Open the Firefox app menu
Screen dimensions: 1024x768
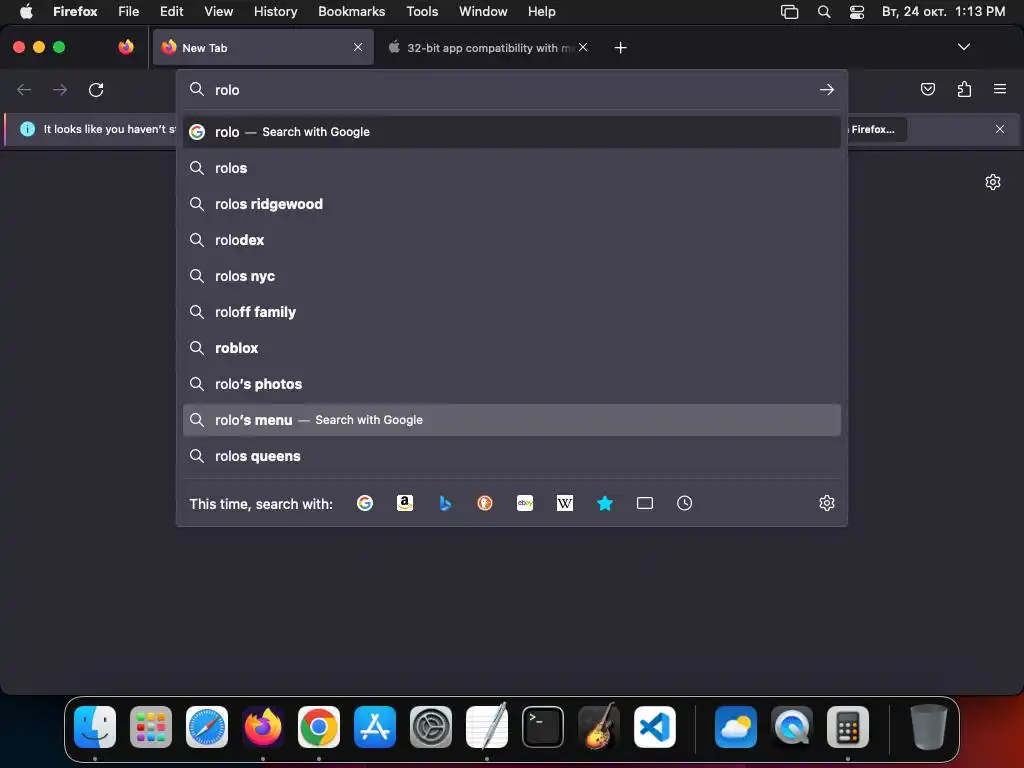(x=75, y=11)
